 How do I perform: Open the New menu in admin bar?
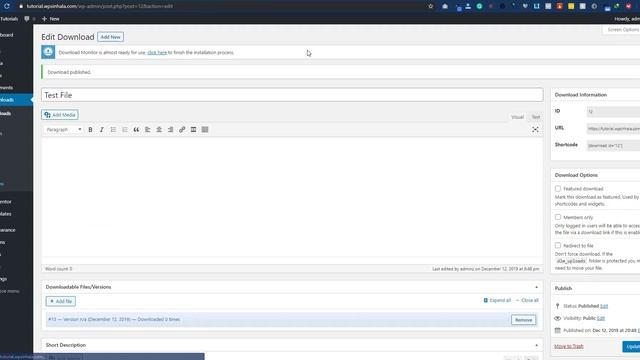point(51,19)
